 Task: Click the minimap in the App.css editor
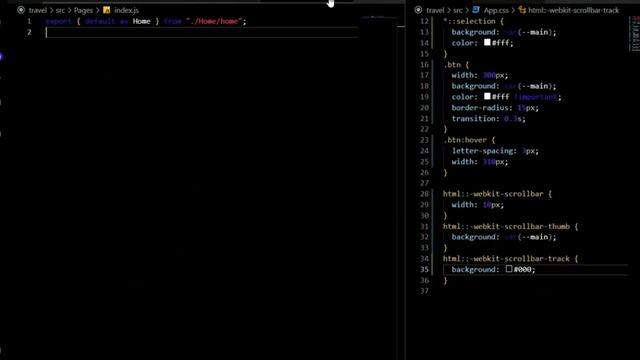[x=634, y=34]
